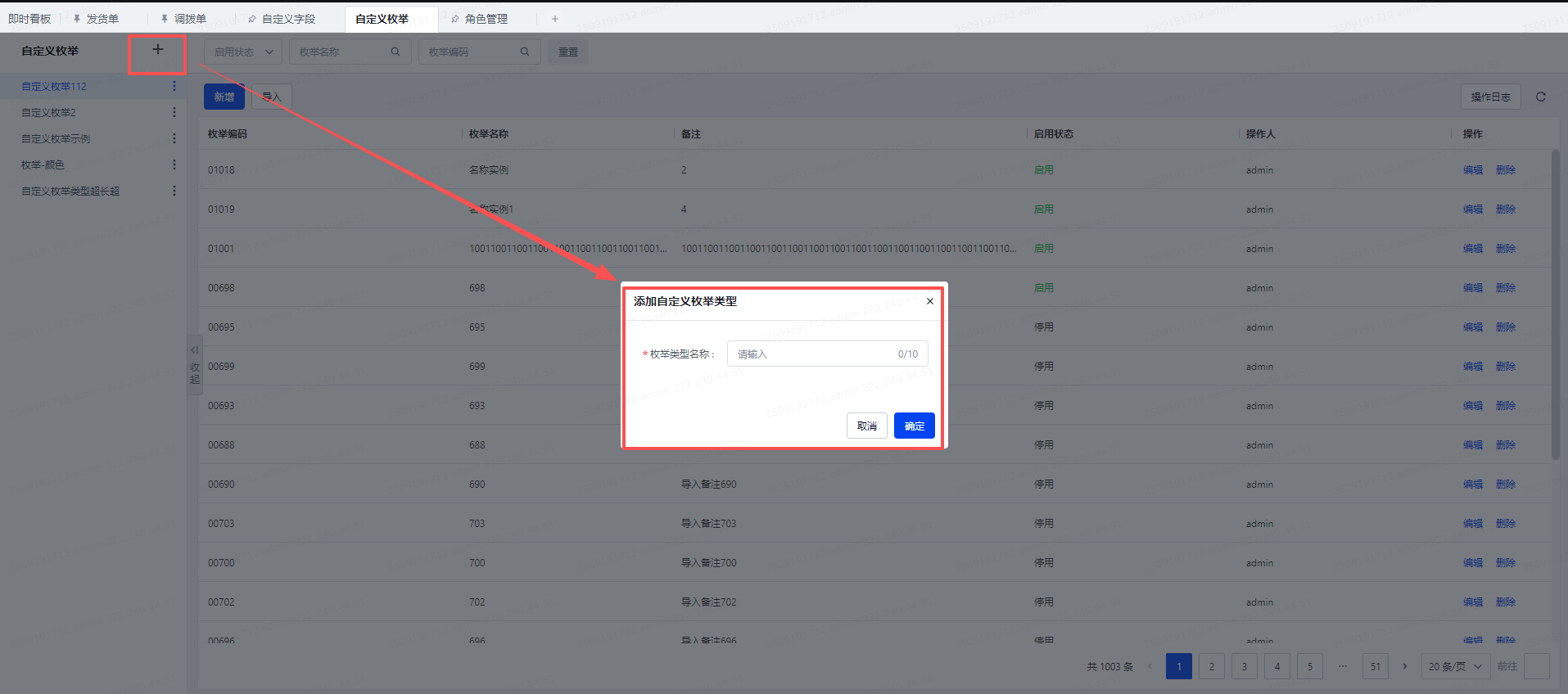The width and height of the screenshot is (1568, 694).
Task: Go to page 4
Action: (1277, 666)
